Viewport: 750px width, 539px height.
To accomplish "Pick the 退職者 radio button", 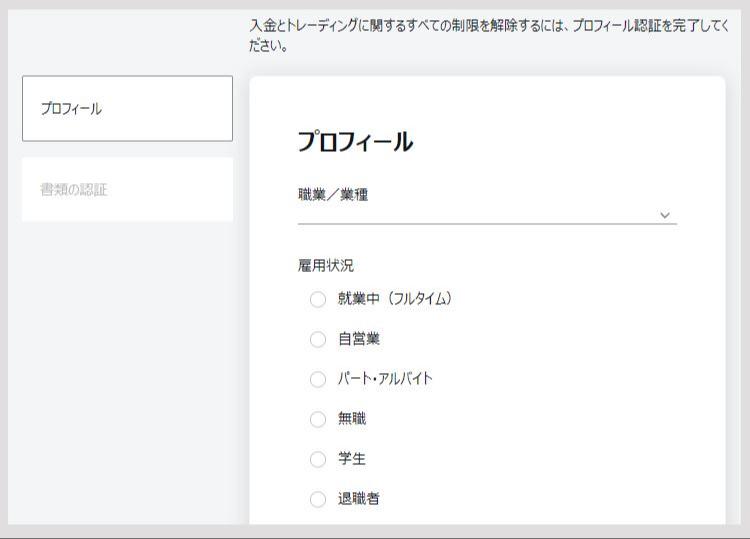I will [x=318, y=499].
